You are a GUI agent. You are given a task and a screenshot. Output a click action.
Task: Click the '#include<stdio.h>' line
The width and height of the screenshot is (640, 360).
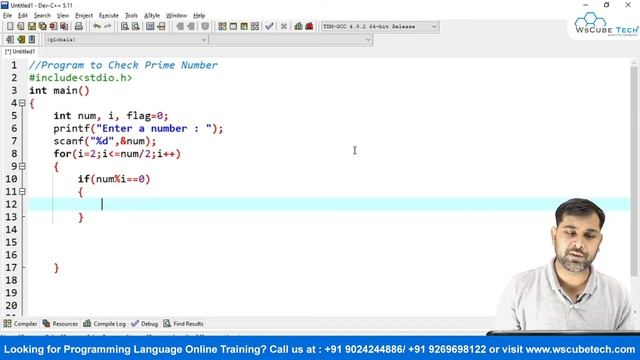[80, 78]
